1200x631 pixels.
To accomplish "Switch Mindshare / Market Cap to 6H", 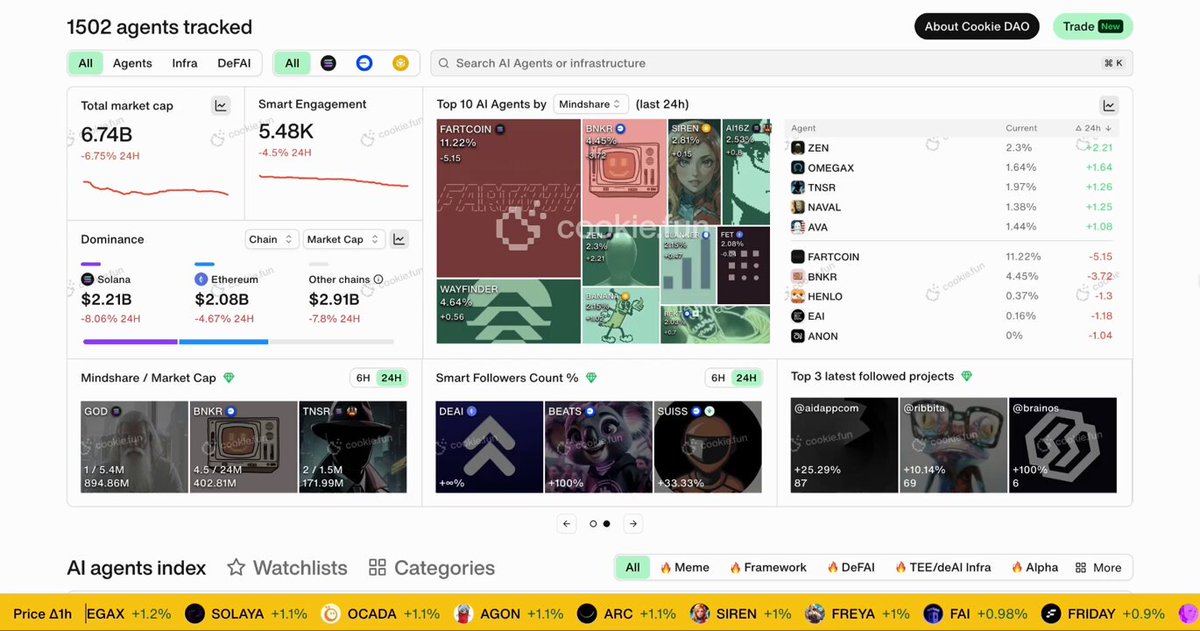I will pos(363,378).
